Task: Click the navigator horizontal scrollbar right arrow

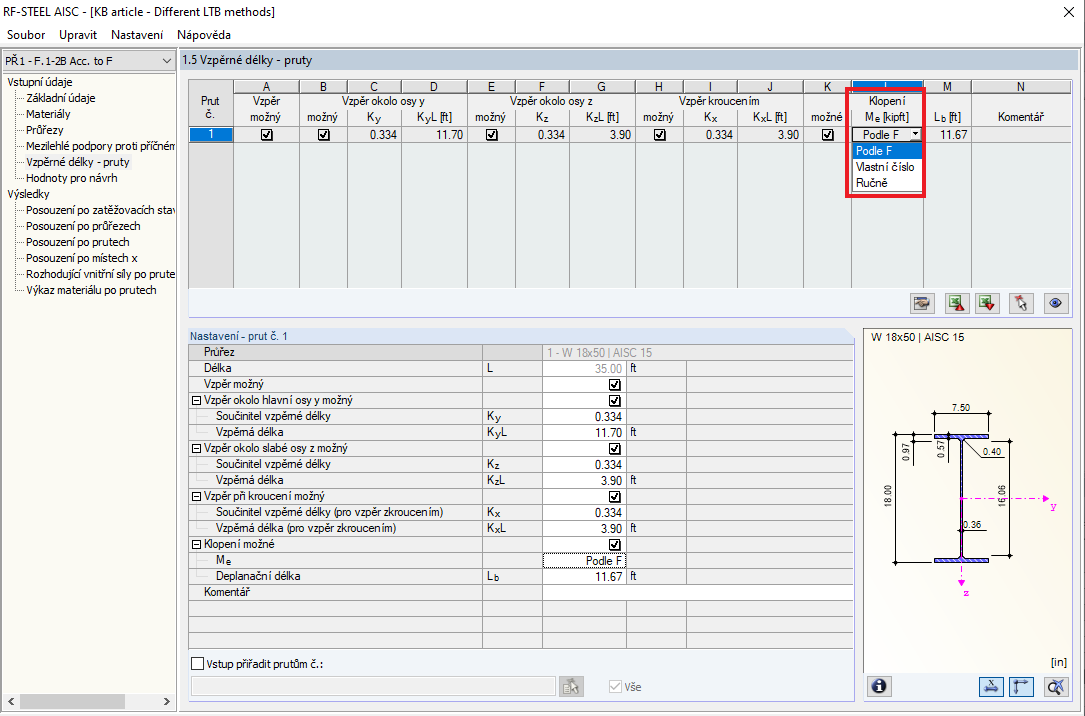Action: click(167, 701)
